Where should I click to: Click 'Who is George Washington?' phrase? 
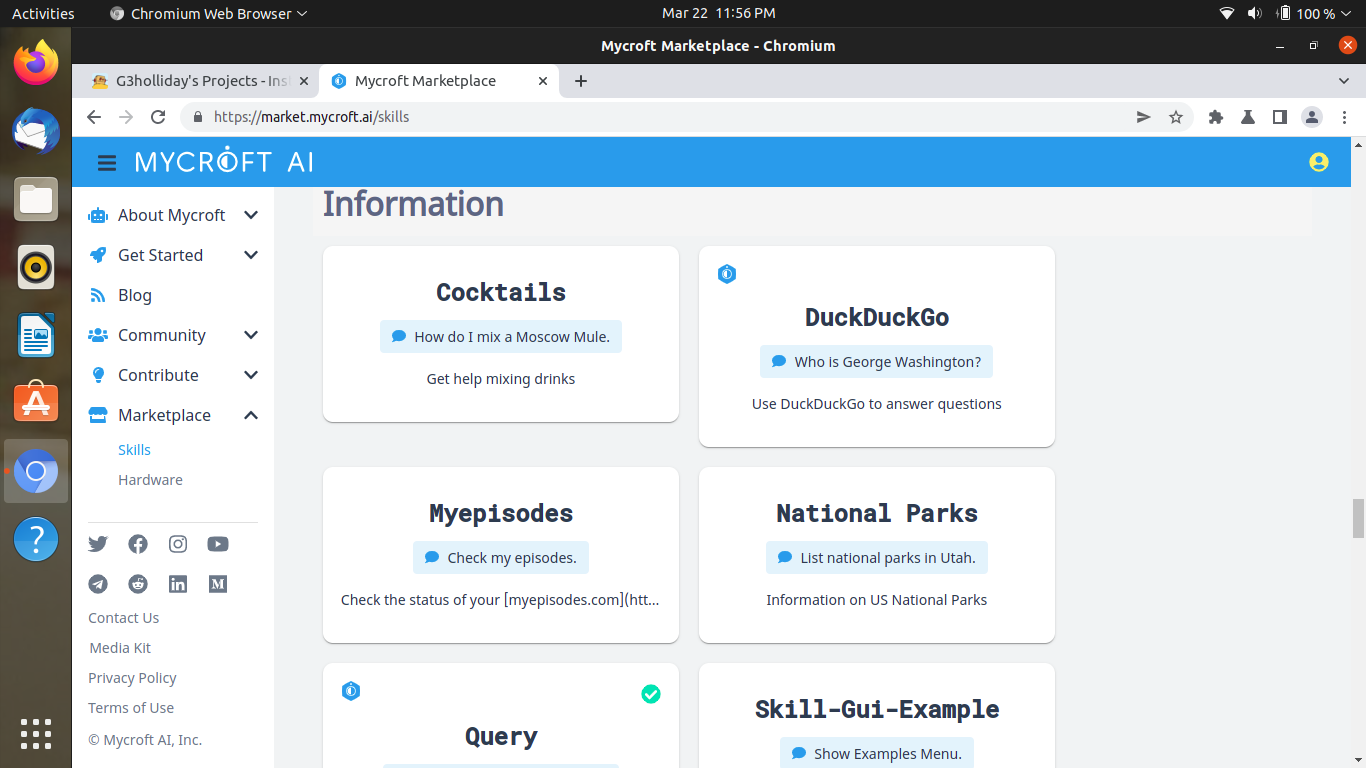point(876,362)
